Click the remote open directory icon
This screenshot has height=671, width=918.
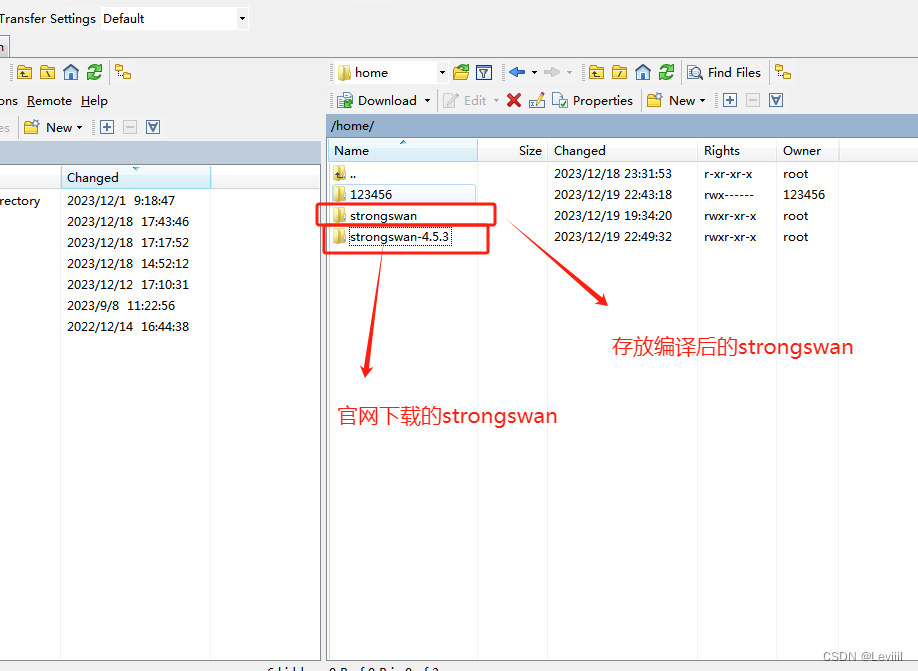coord(461,73)
